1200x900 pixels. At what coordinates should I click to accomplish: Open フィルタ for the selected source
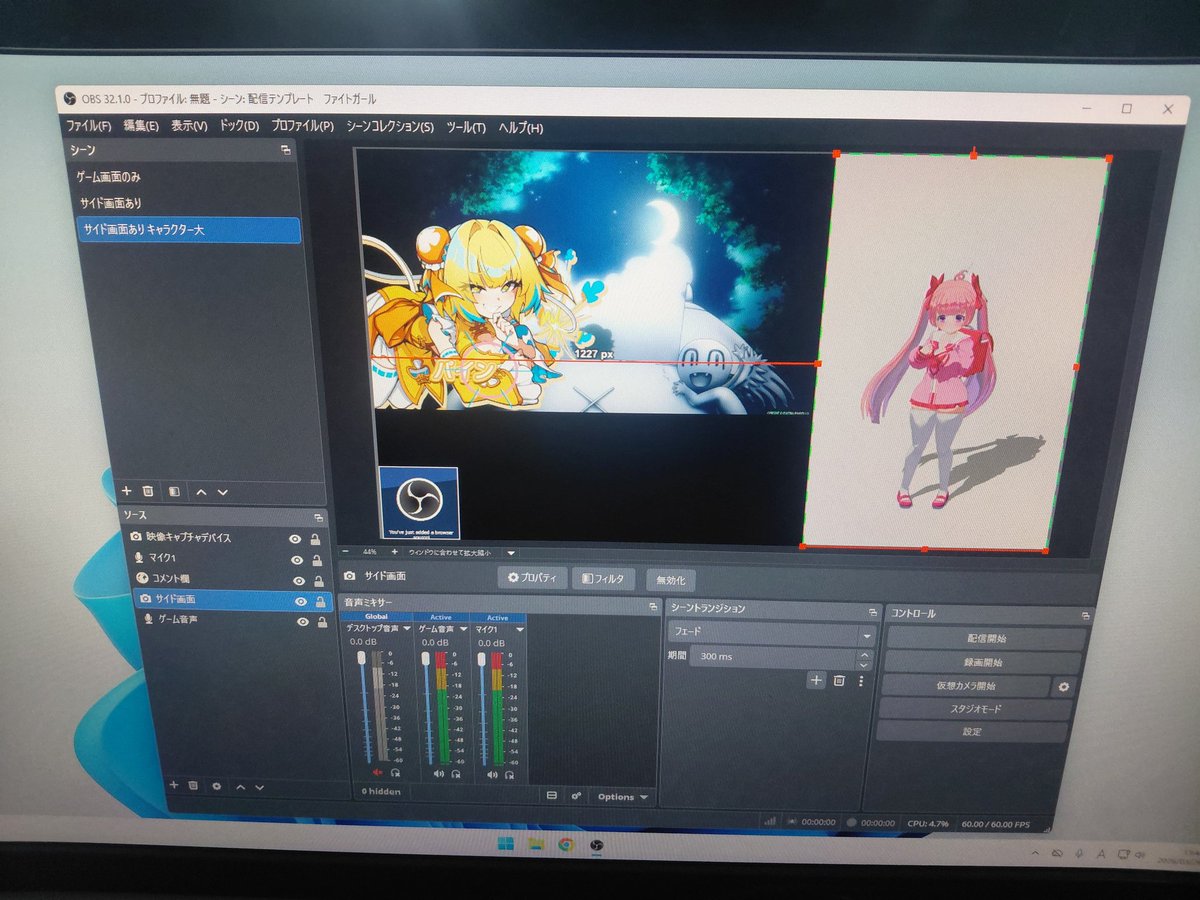click(605, 579)
